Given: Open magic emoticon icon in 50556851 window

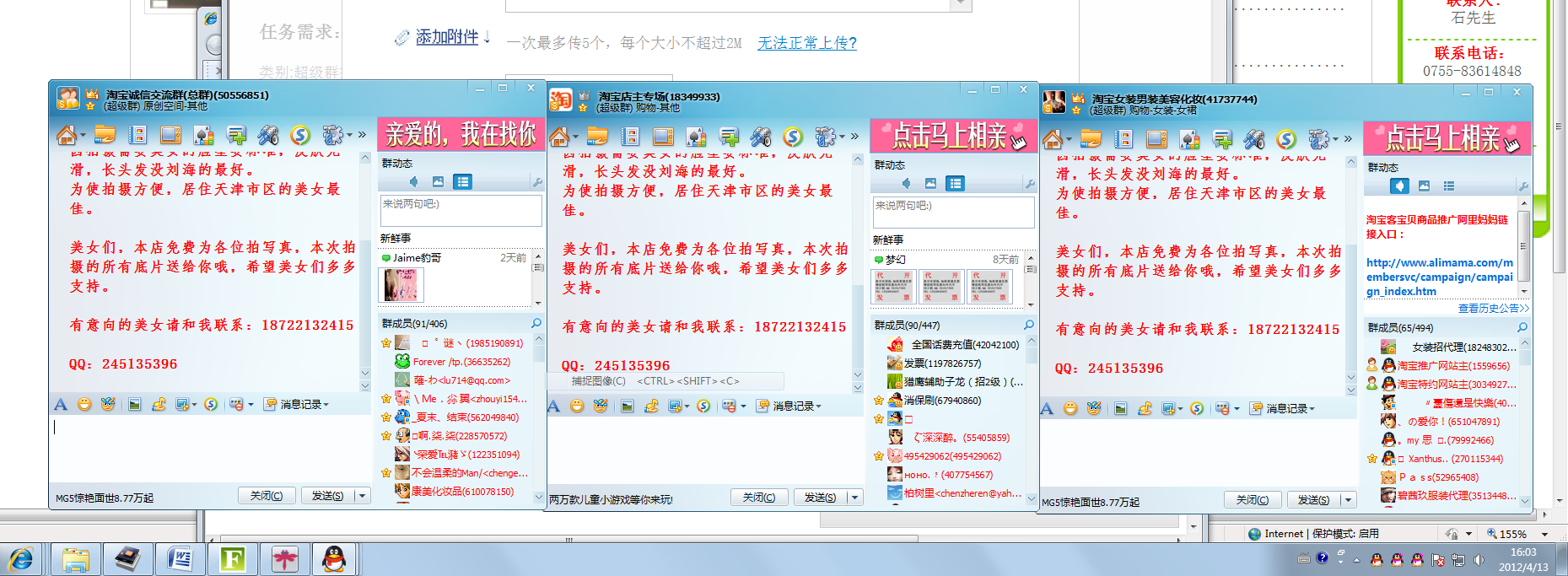Looking at the screenshot, I should pyautogui.click(x=108, y=405).
